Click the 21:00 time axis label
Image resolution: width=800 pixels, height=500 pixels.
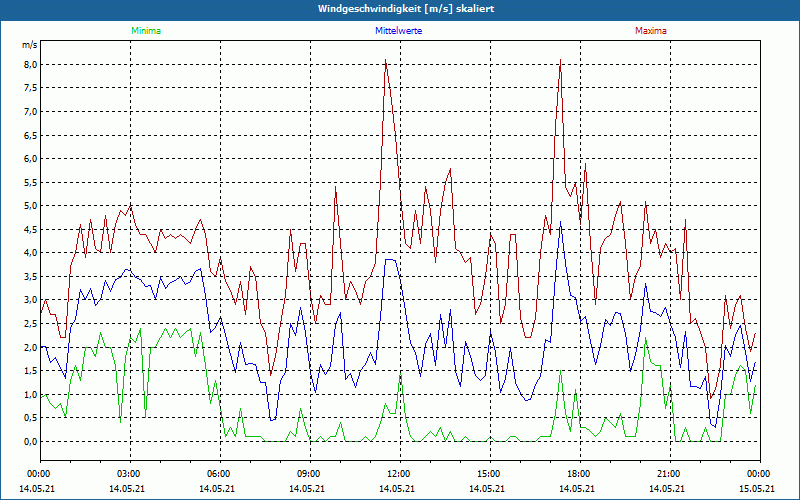[x=667, y=474]
